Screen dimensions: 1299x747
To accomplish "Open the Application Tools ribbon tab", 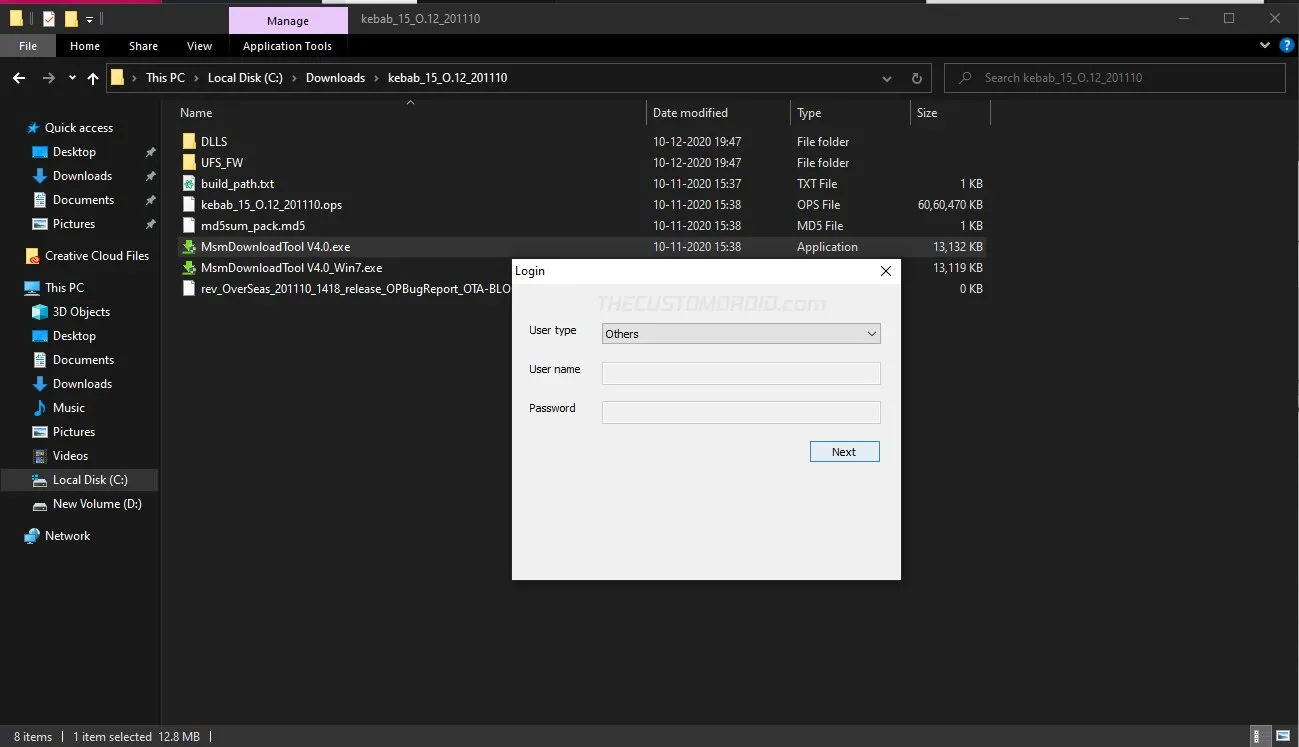I will 288,45.
